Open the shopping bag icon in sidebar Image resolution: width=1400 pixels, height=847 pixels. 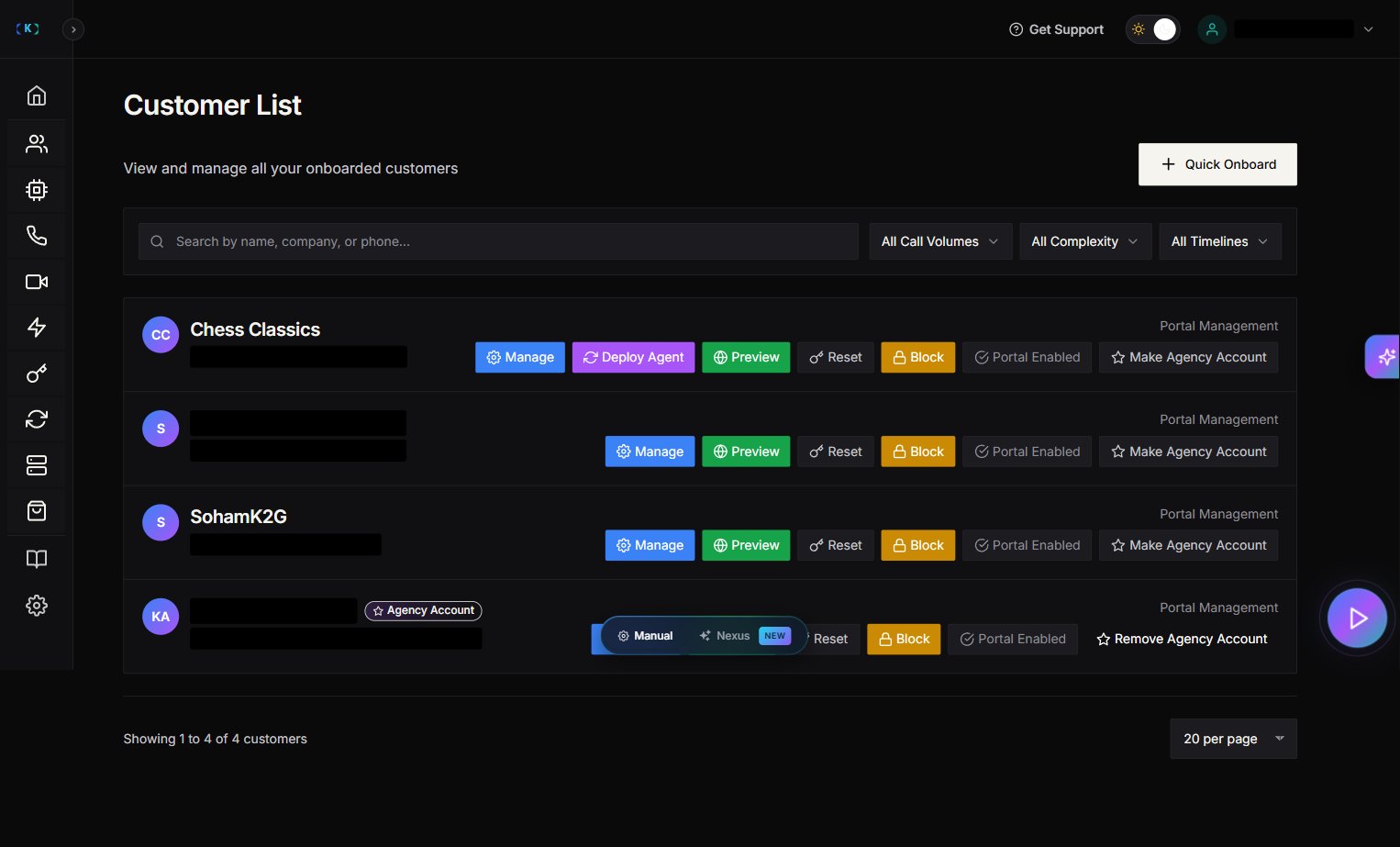pyautogui.click(x=37, y=511)
